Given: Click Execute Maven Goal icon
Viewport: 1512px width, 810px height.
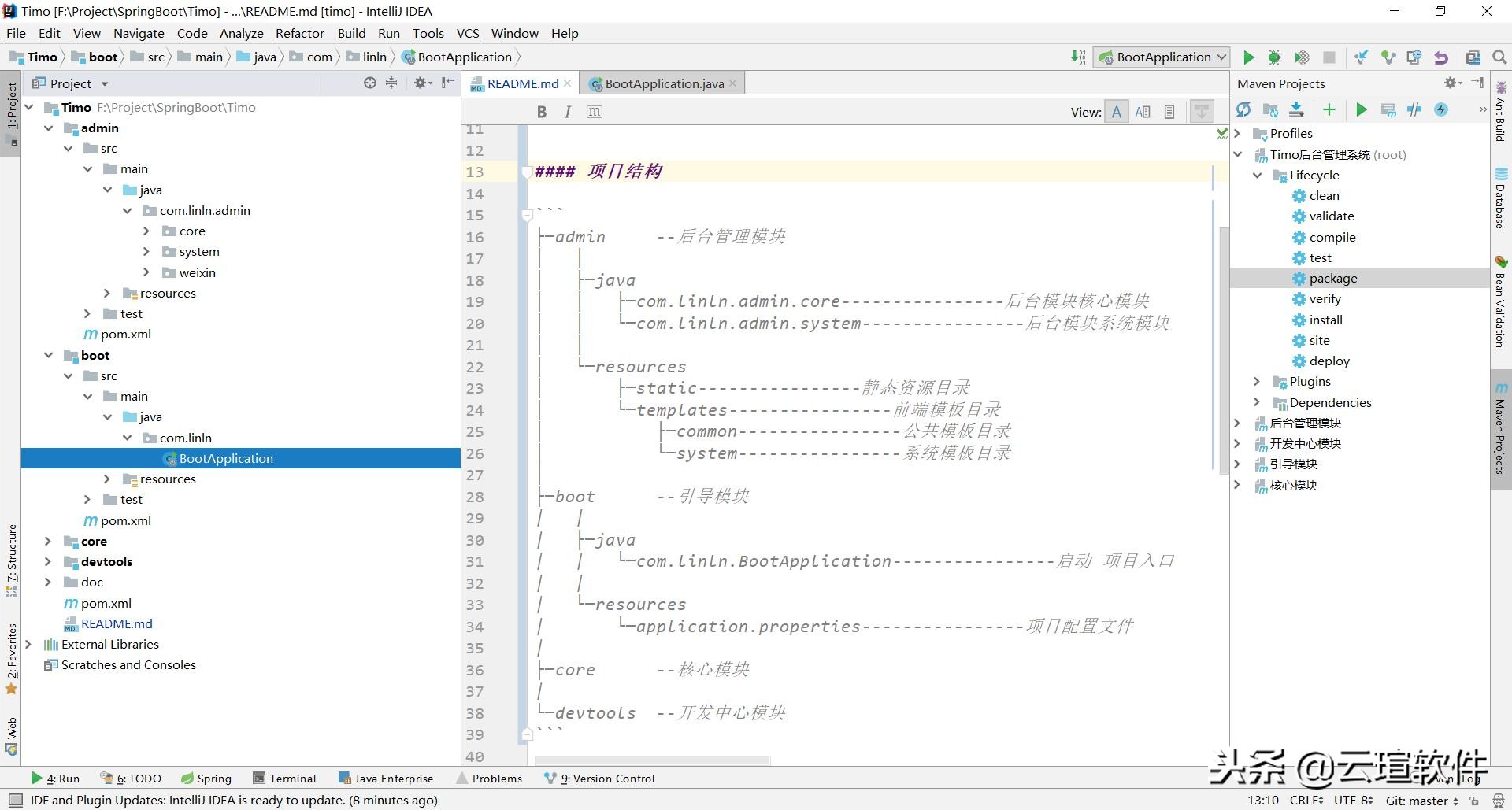Looking at the screenshot, I should point(1388,110).
